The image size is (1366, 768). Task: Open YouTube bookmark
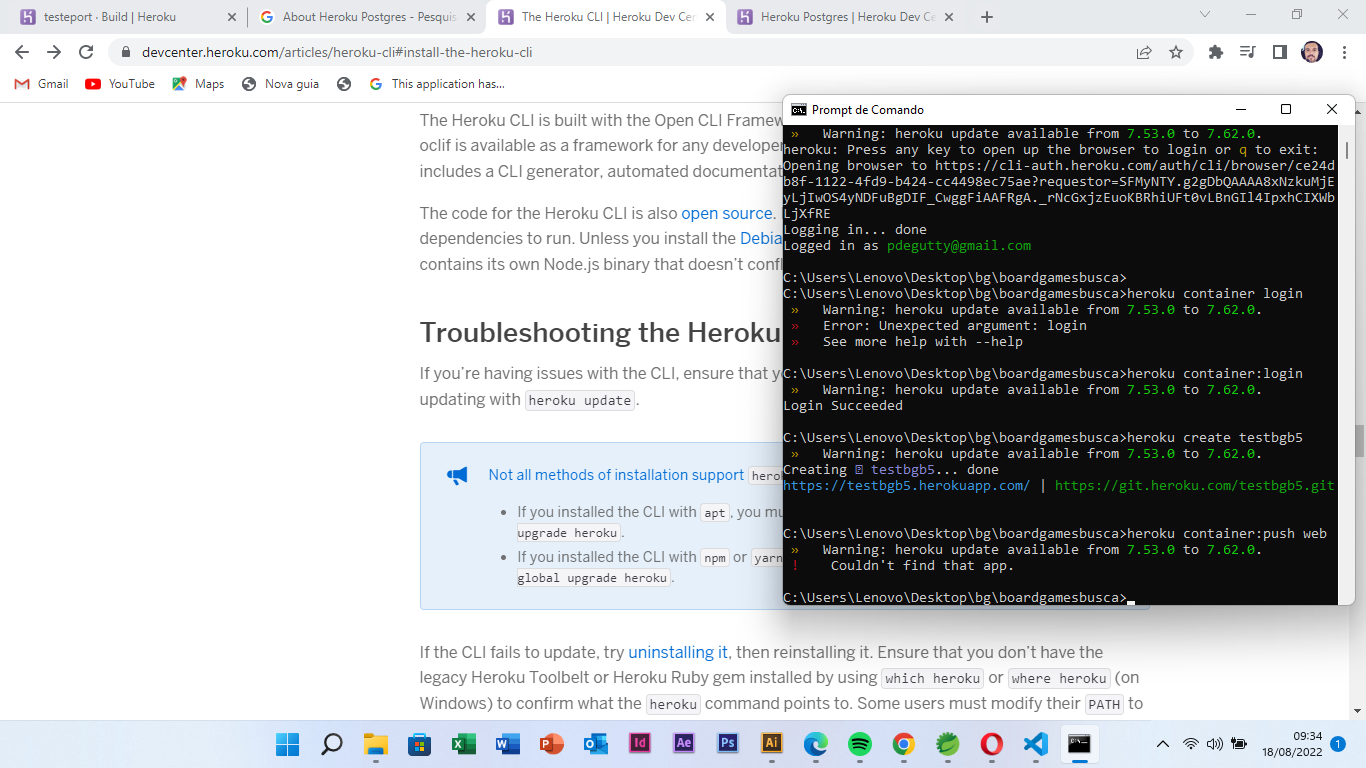[120, 84]
